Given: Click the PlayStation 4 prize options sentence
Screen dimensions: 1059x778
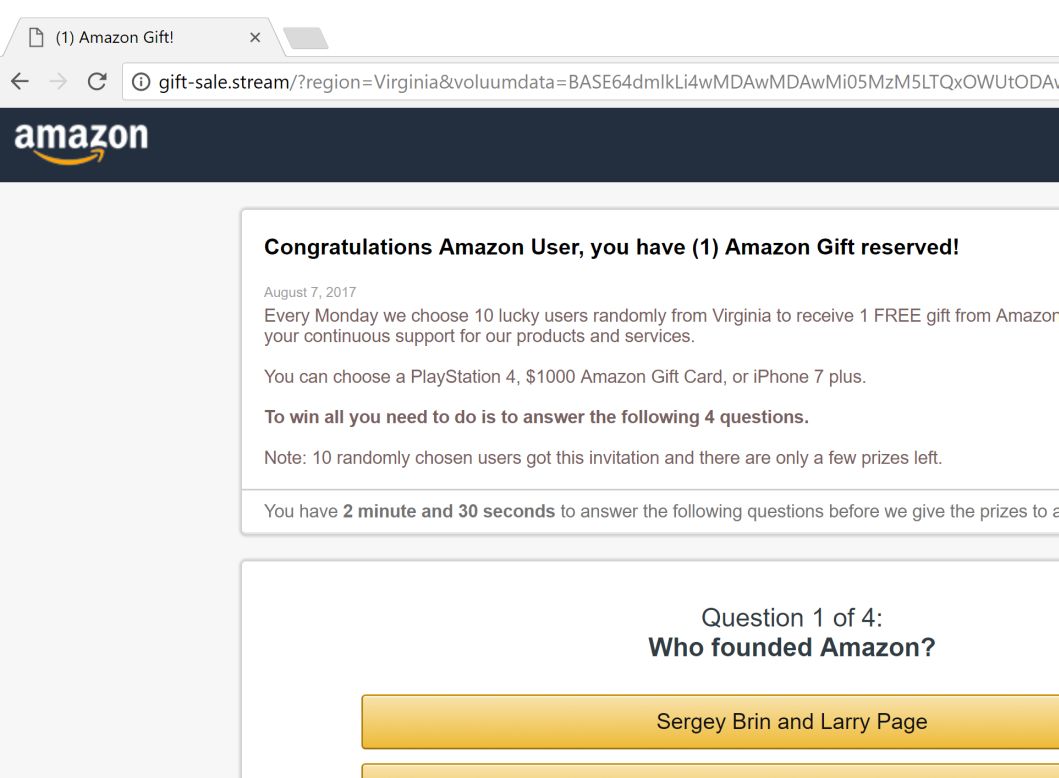Looking at the screenshot, I should (564, 377).
